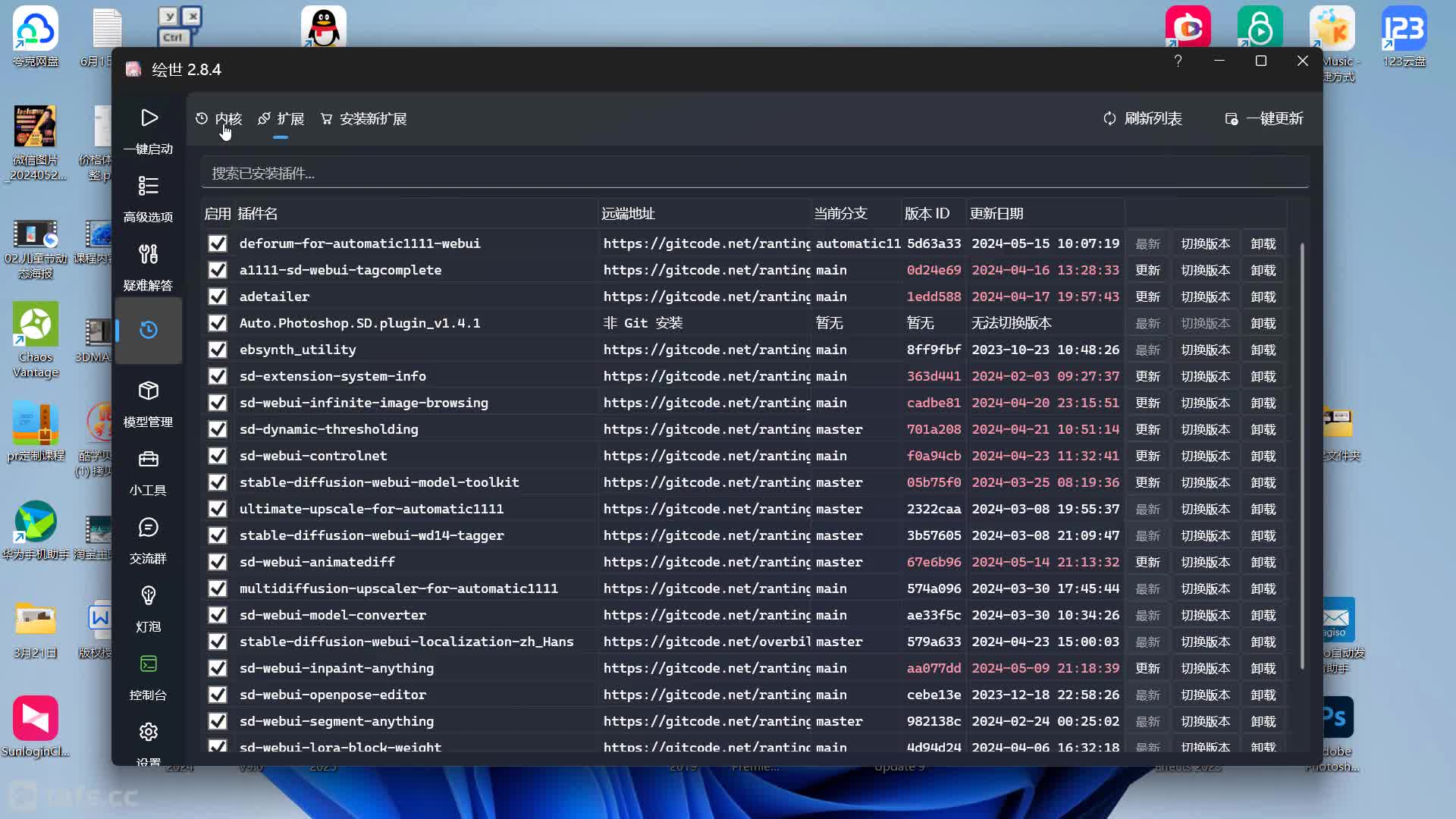Toggle a1111-sd-webui-tagcomplete checkbox

pos(218,270)
